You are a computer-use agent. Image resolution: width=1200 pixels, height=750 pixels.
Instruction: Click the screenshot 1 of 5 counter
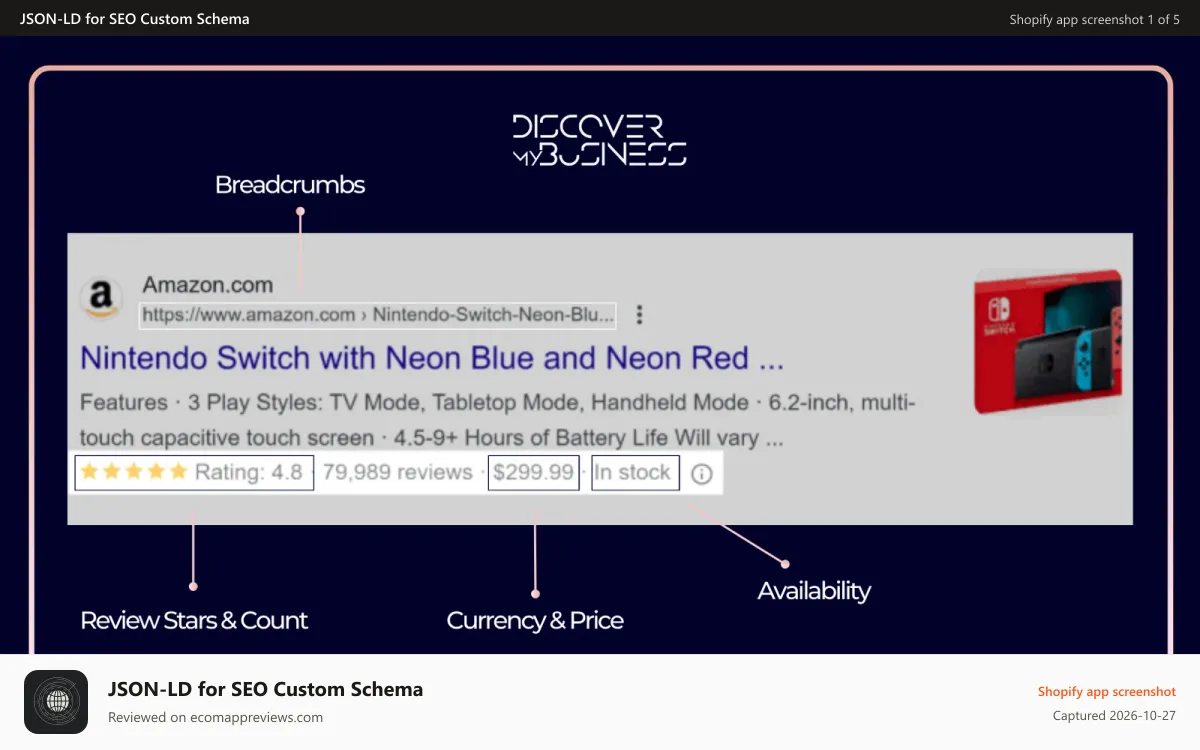pos(1095,19)
